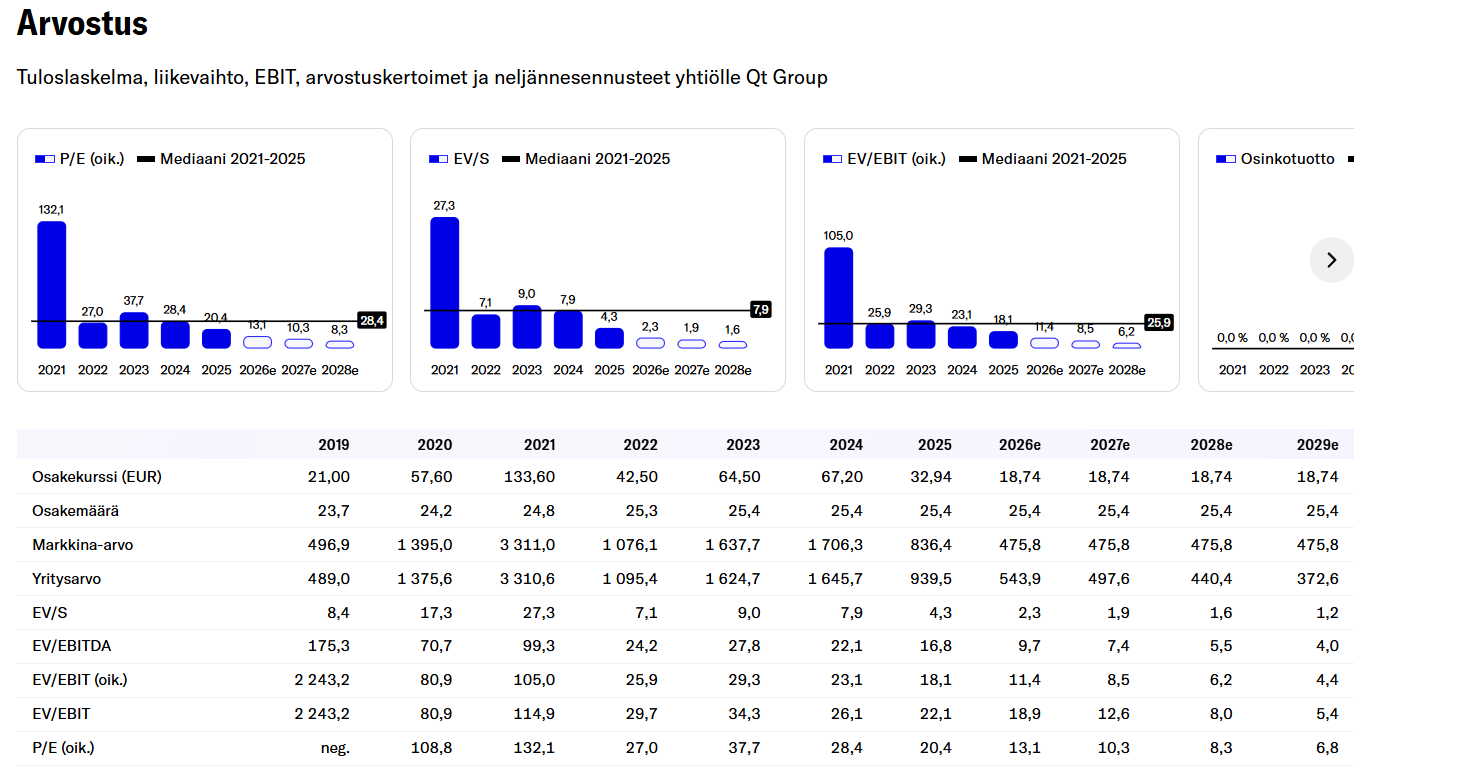The image size is (1463, 770).
Task: Click the 28,4 median badge on P/E chart
Action: [x=372, y=321]
